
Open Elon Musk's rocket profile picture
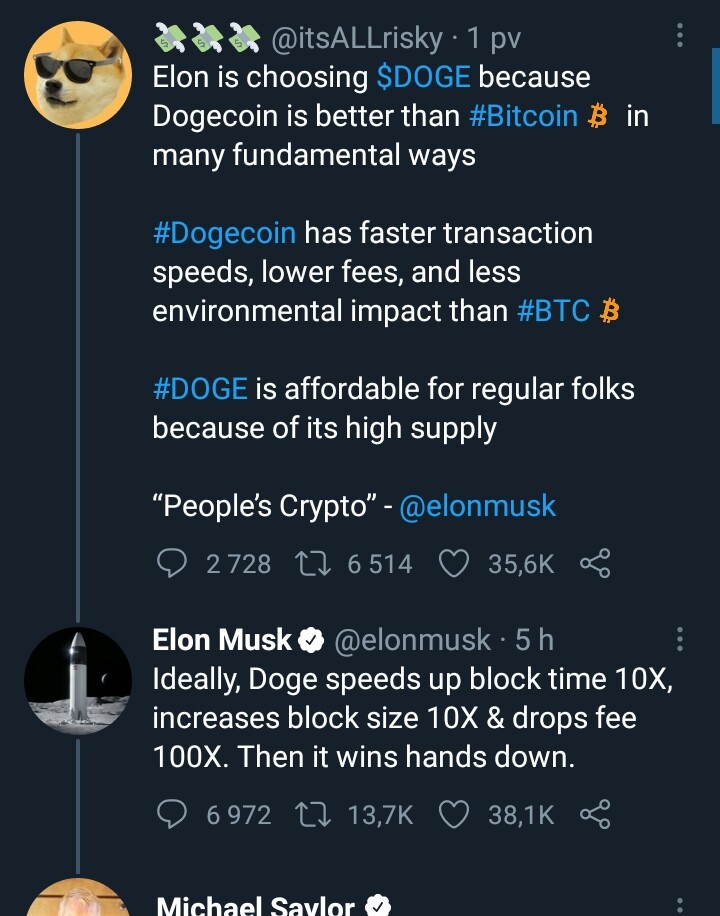point(78,681)
